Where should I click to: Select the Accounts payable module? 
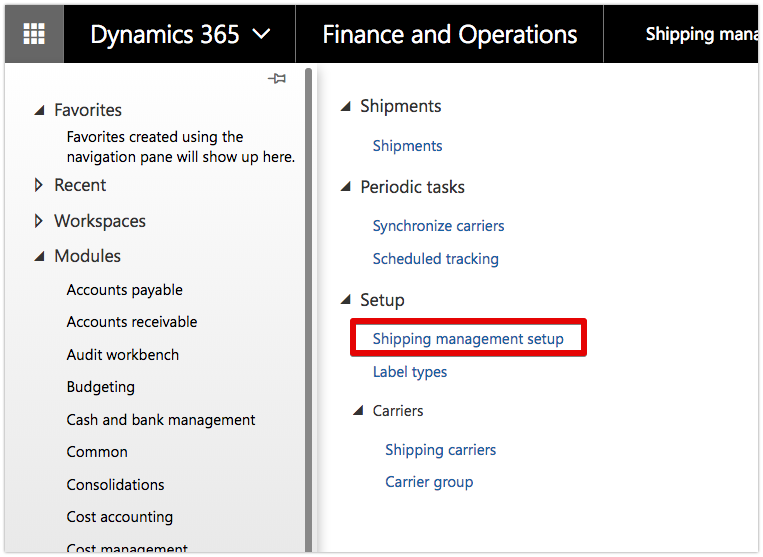pos(125,290)
